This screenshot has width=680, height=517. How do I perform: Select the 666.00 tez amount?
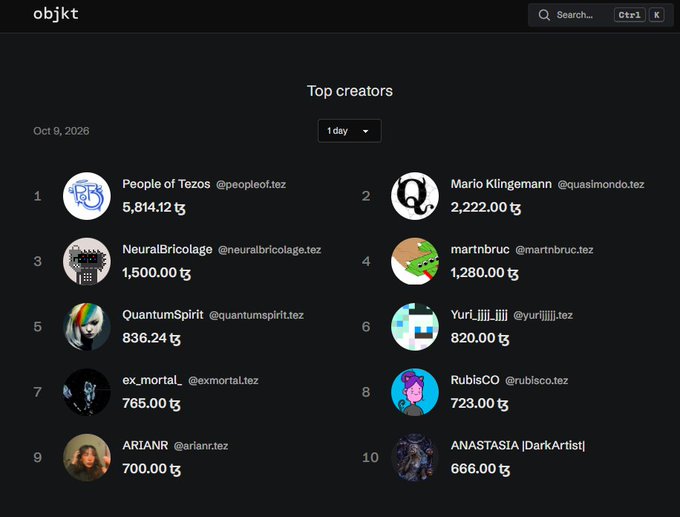tap(480, 469)
